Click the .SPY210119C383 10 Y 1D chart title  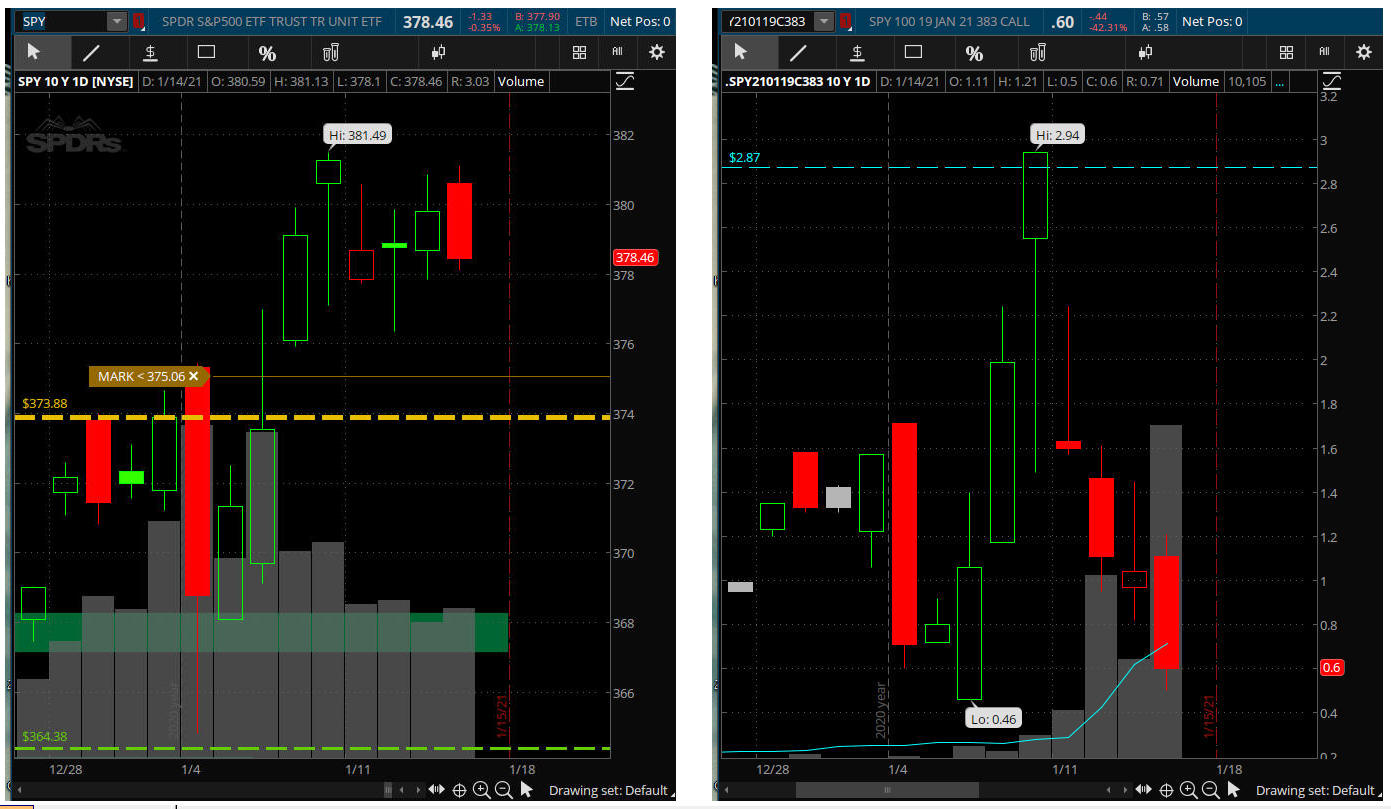coord(798,82)
